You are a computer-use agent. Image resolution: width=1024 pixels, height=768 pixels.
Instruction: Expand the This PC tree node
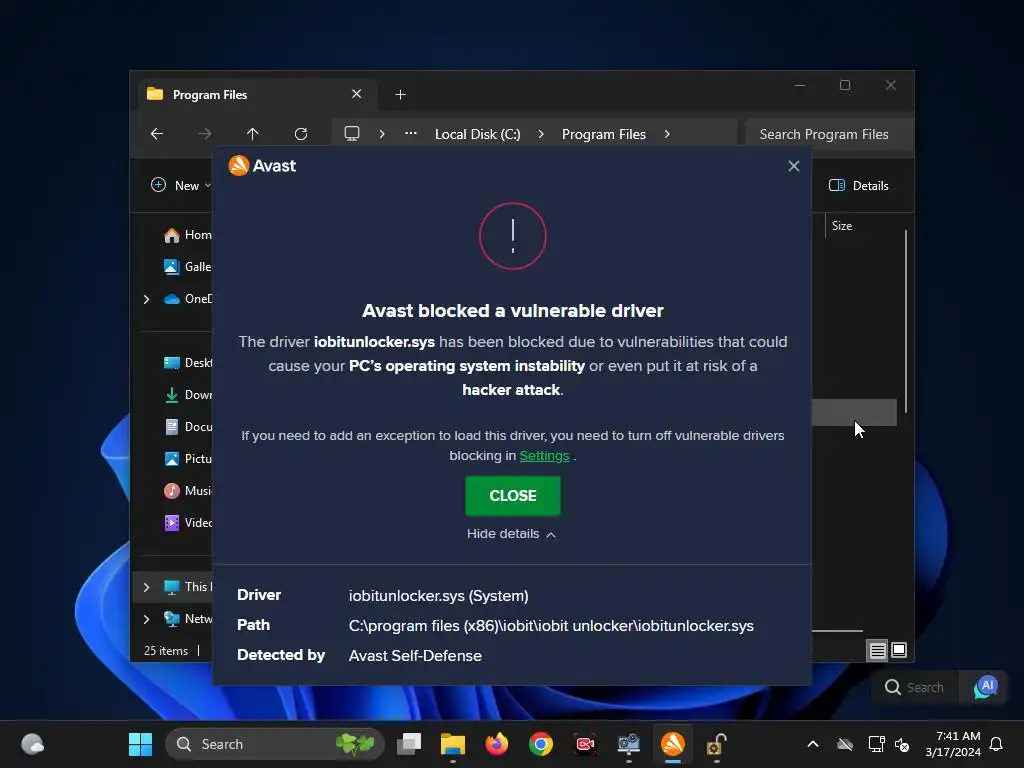pyautogui.click(x=146, y=587)
